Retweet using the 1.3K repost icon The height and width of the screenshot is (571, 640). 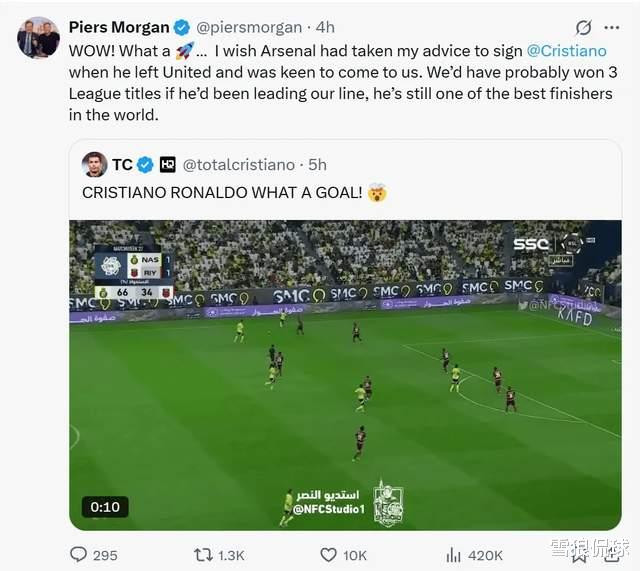pos(203,555)
